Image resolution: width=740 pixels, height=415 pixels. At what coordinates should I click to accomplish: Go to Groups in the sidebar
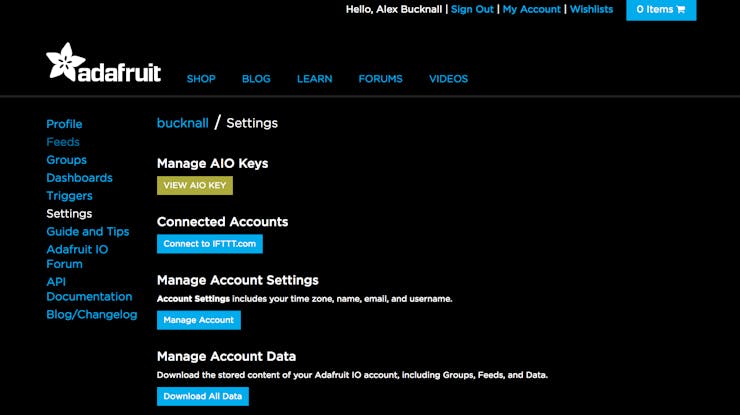tap(67, 160)
